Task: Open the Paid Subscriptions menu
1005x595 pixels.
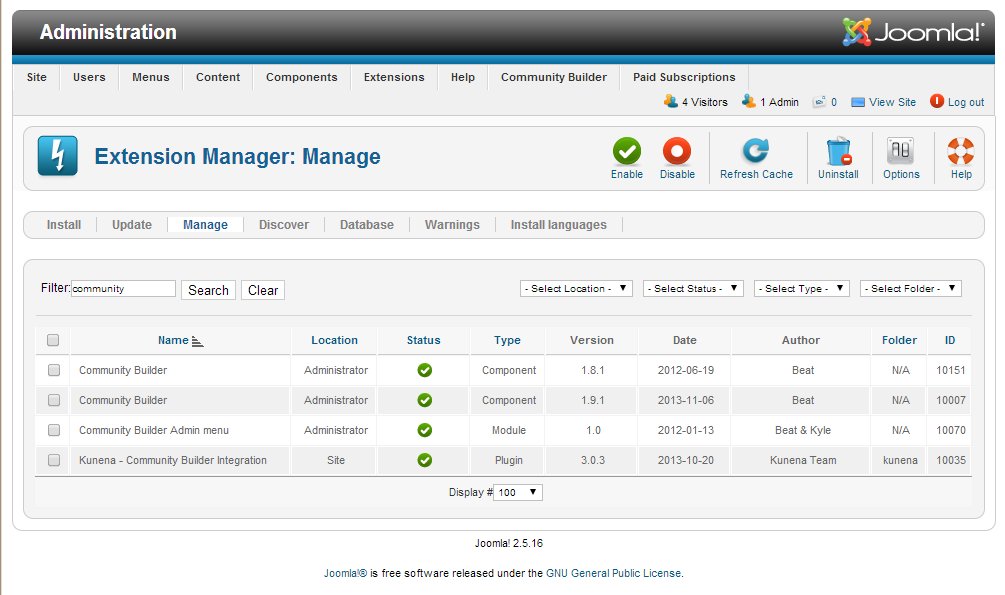Action: pyautogui.click(x=685, y=77)
